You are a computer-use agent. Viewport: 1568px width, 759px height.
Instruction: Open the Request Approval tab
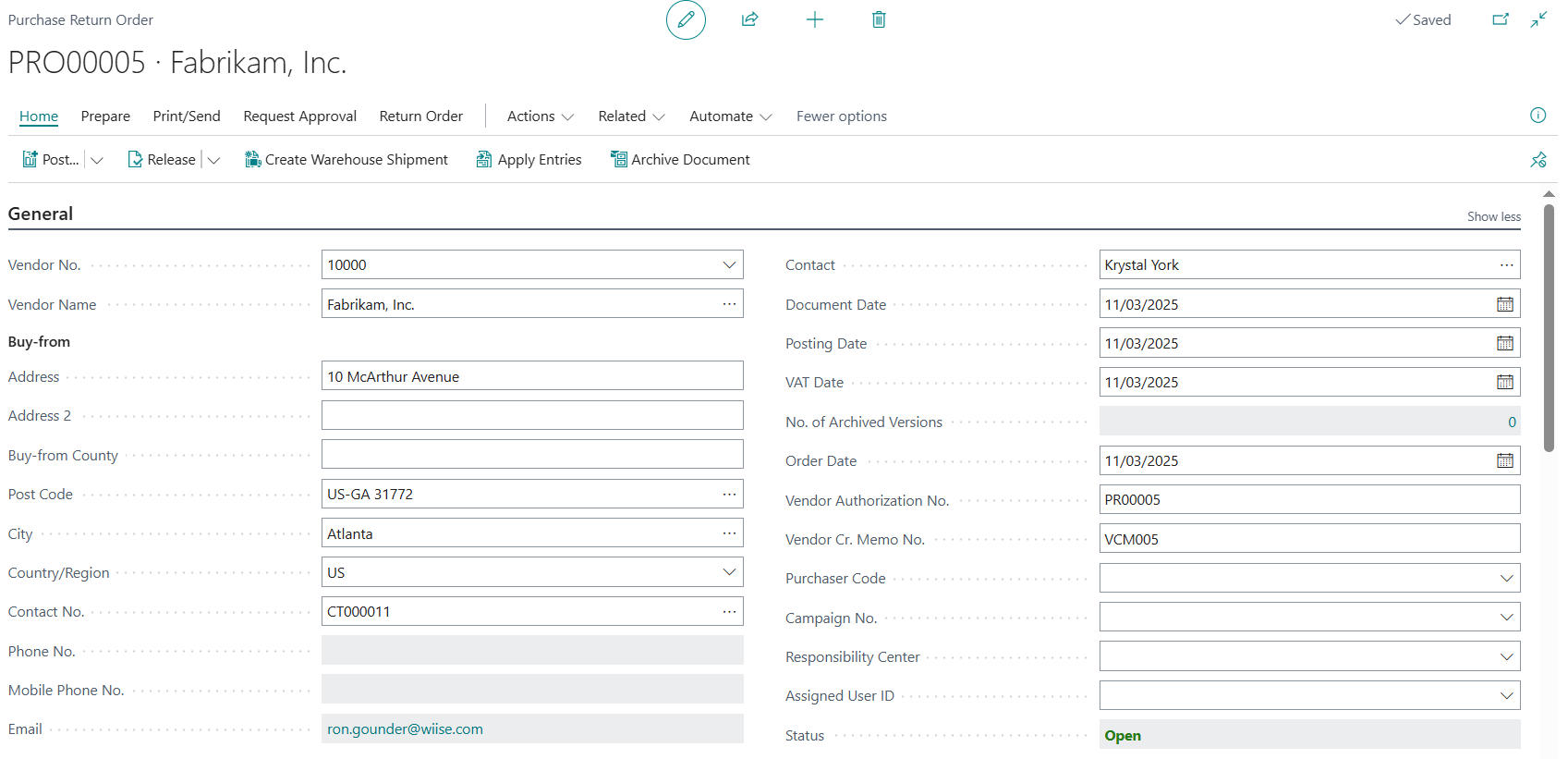[299, 116]
